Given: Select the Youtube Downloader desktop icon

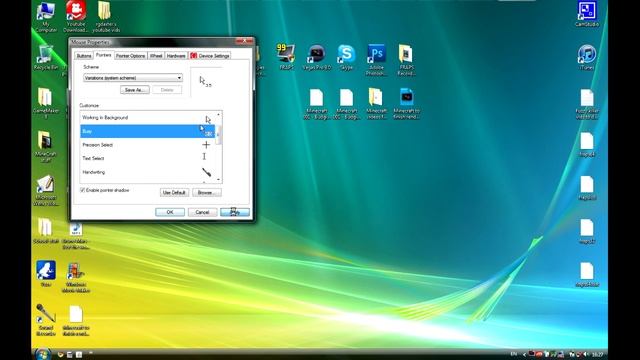Looking at the screenshot, I should pos(76,17).
